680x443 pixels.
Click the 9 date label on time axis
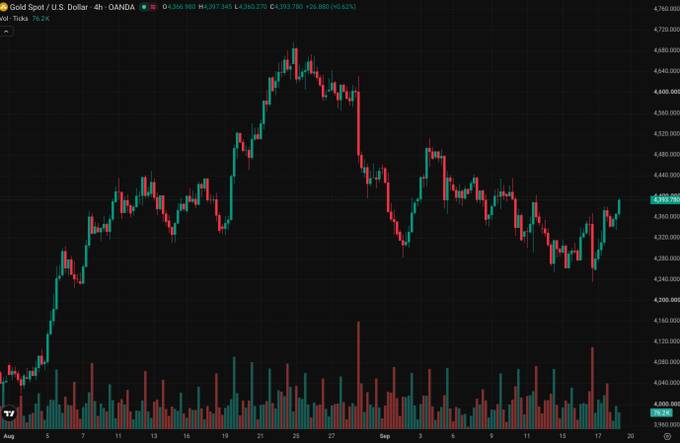click(x=491, y=436)
